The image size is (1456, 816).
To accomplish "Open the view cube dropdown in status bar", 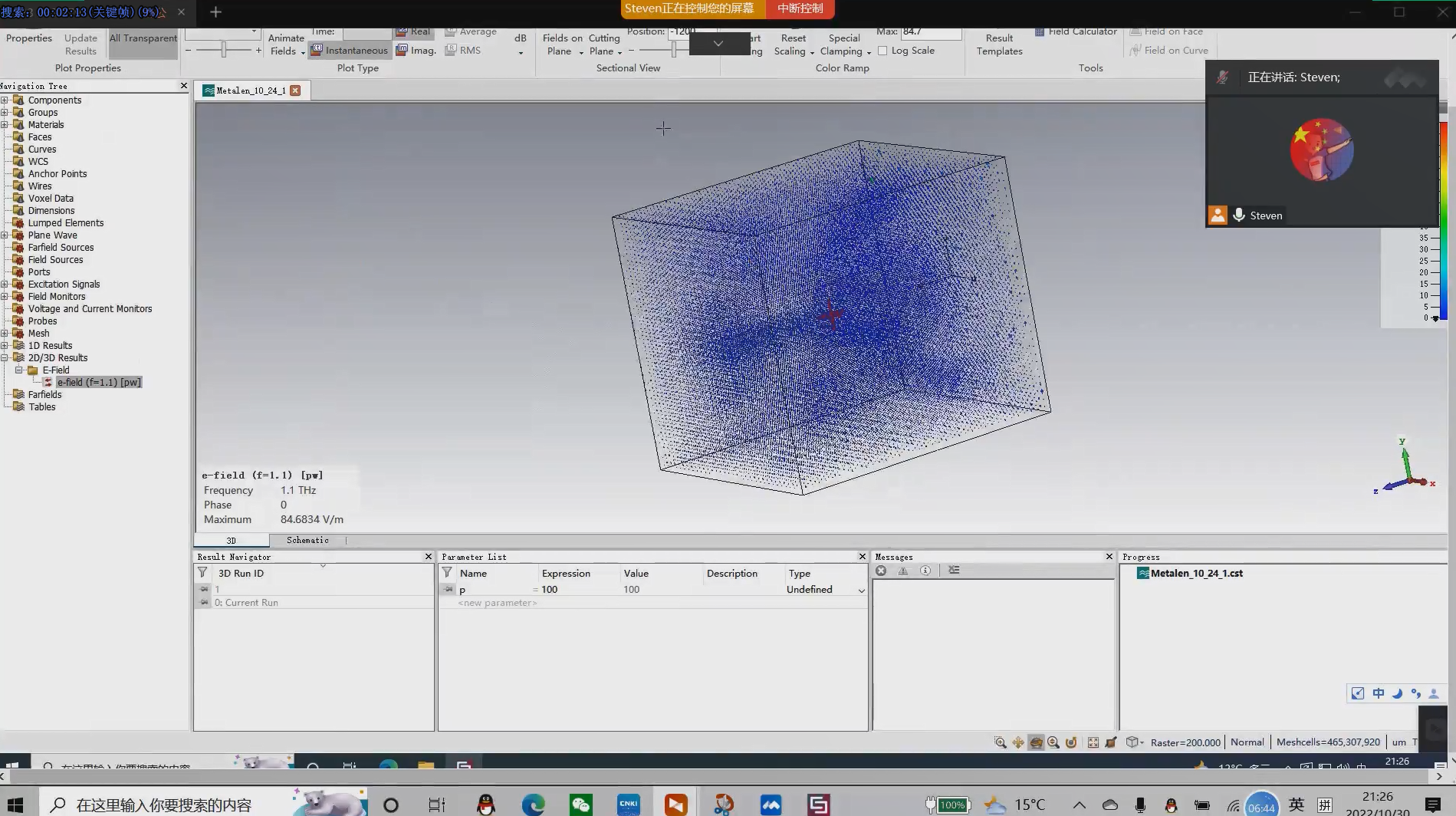I will pos(1135,742).
